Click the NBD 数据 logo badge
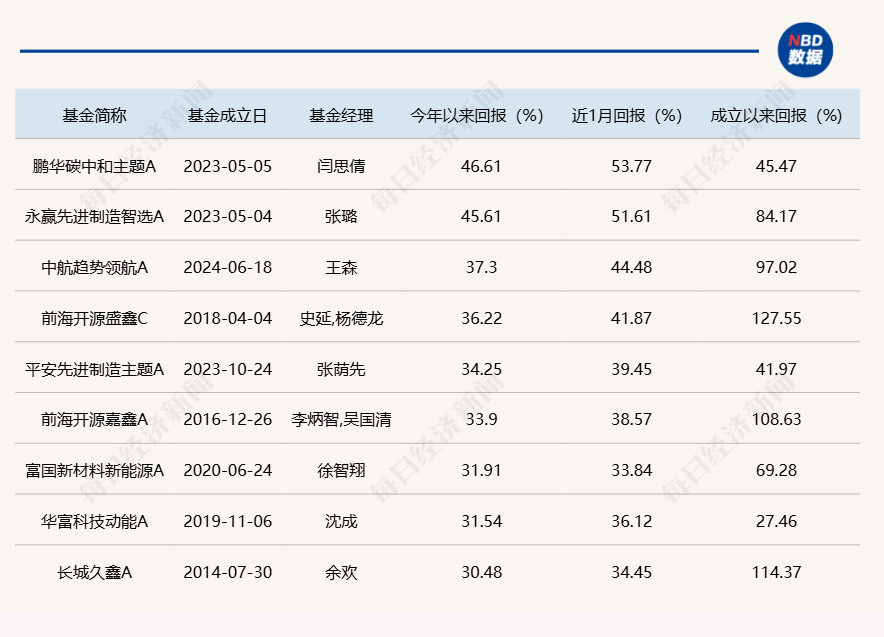This screenshot has width=884, height=637. point(805,50)
